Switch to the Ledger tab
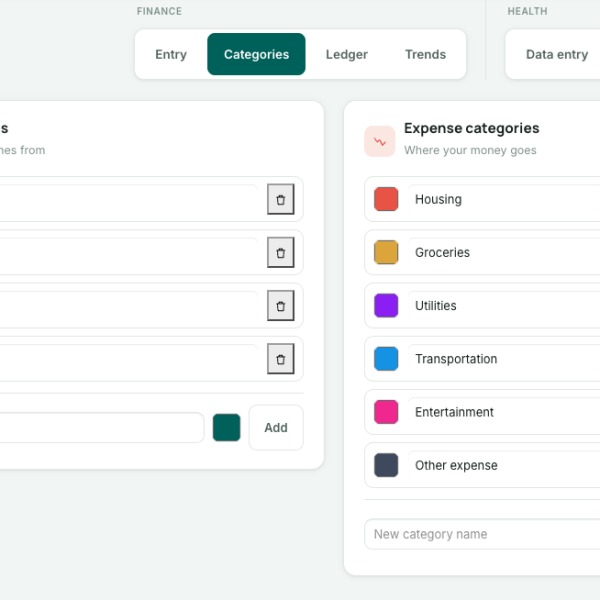 (x=347, y=54)
